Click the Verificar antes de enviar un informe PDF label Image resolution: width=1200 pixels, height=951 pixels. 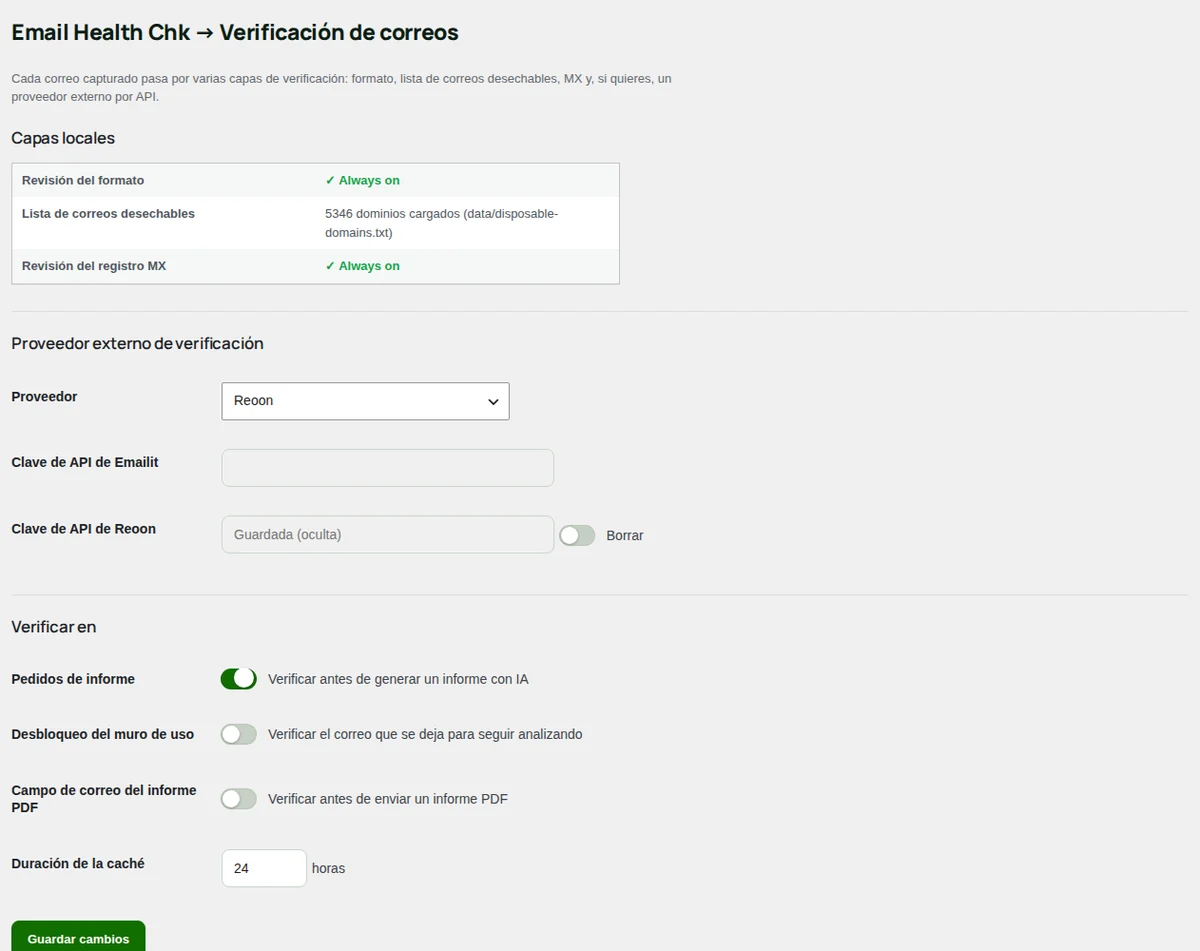click(388, 799)
